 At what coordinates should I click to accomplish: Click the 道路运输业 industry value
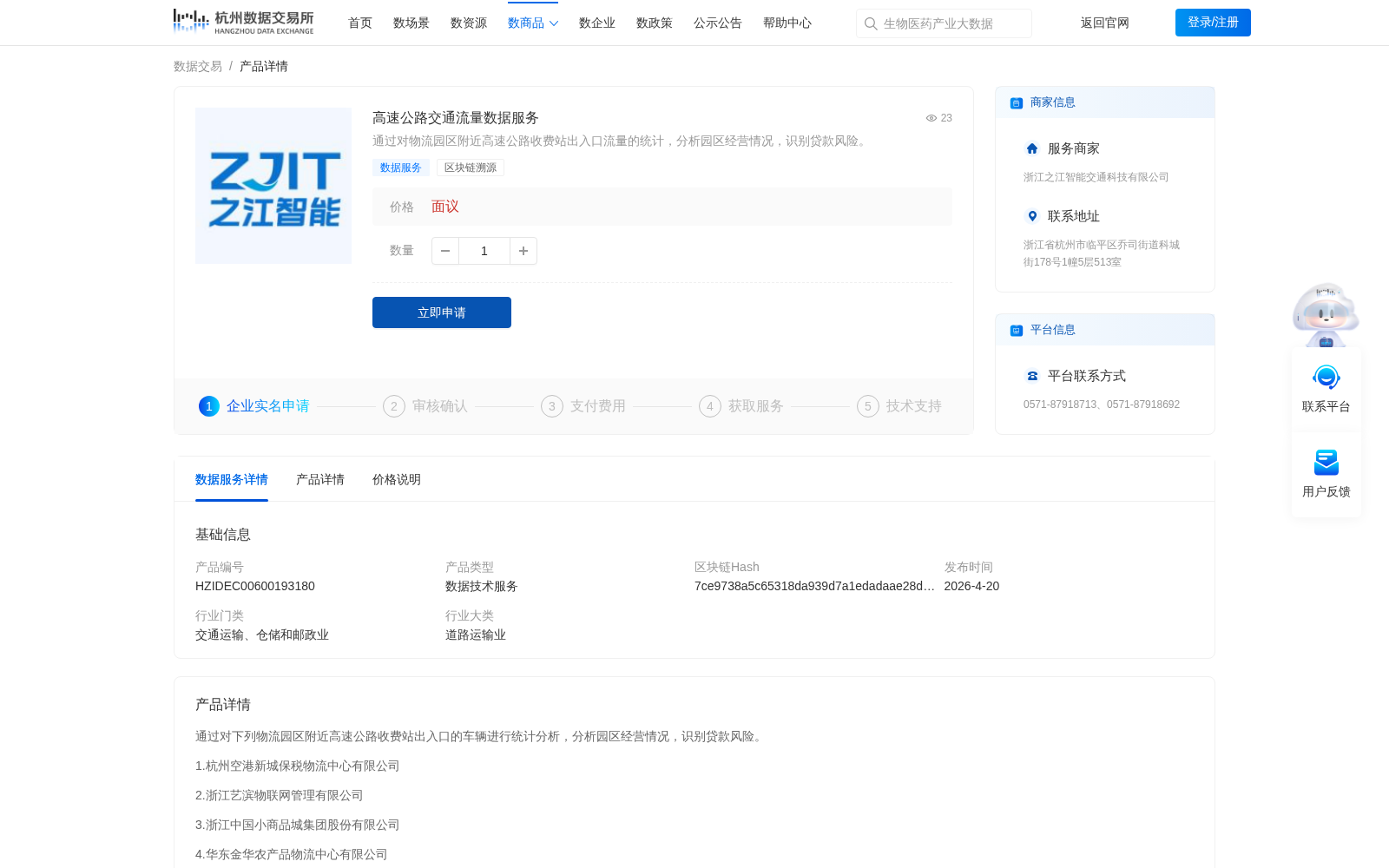[x=476, y=635]
